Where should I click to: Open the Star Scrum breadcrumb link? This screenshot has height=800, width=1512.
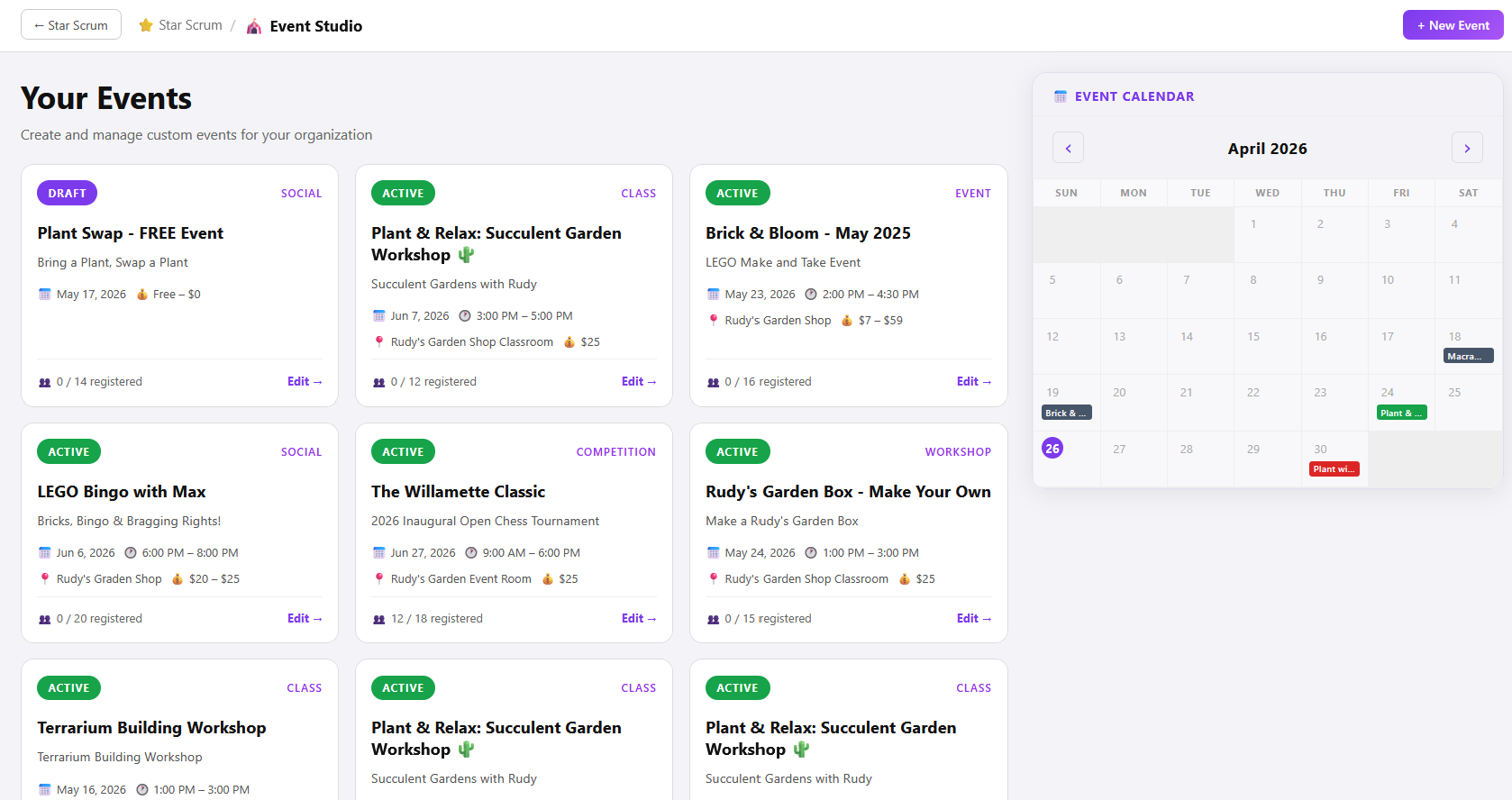tap(190, 25)
